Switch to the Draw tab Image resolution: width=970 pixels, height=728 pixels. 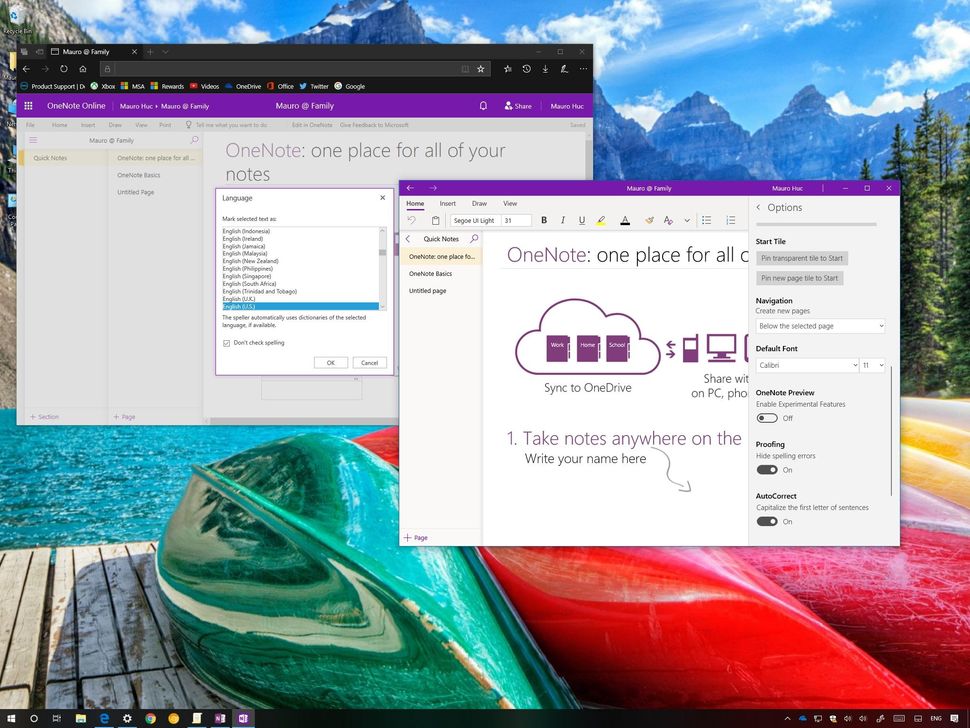480,203
